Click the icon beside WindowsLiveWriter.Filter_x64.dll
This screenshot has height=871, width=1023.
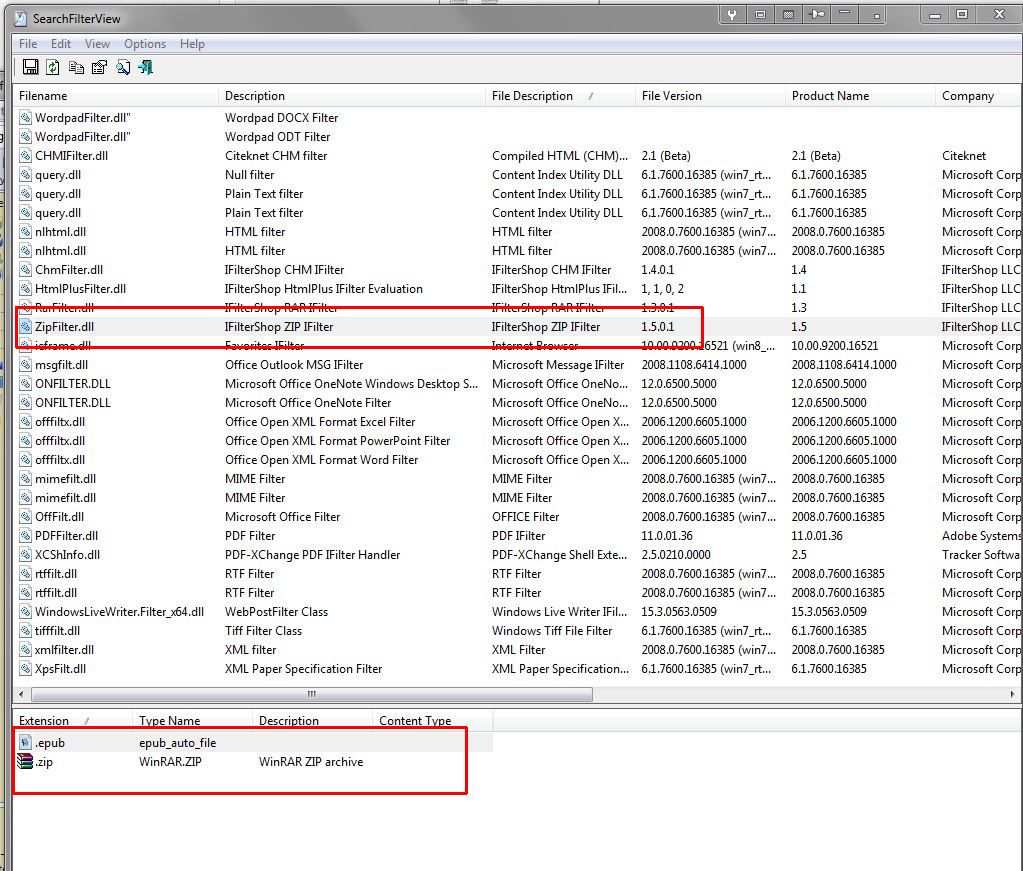[x=25, y=611]
